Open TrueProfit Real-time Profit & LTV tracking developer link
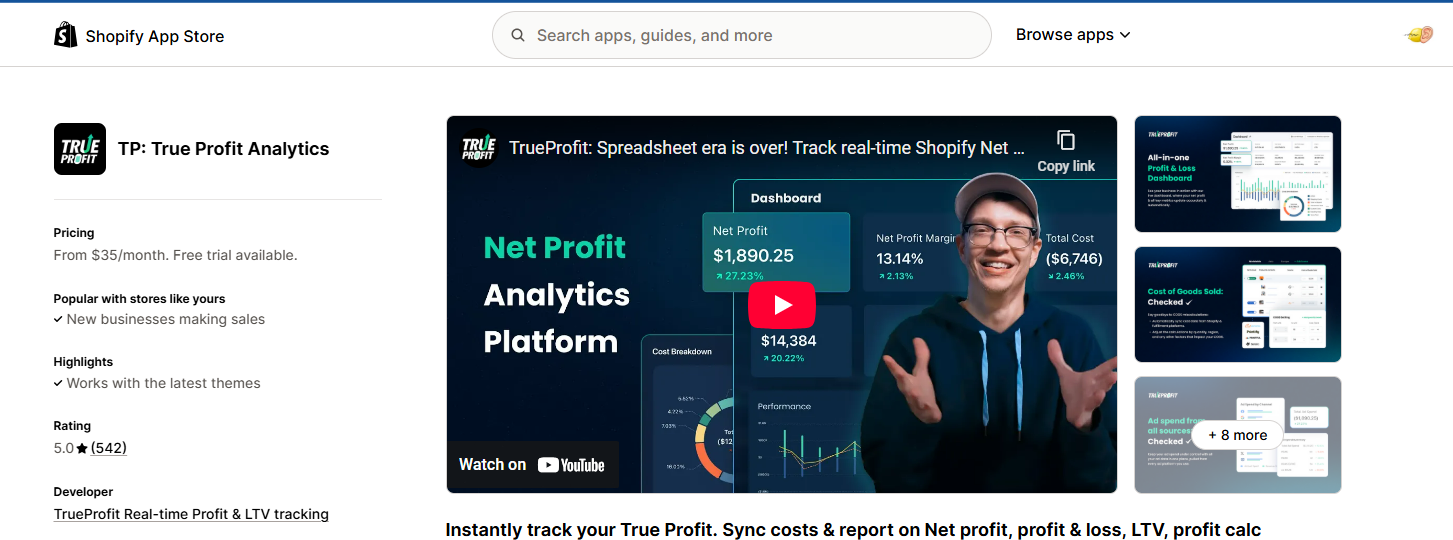Viewport: 1453px width, 540px height. click(191, 514)
